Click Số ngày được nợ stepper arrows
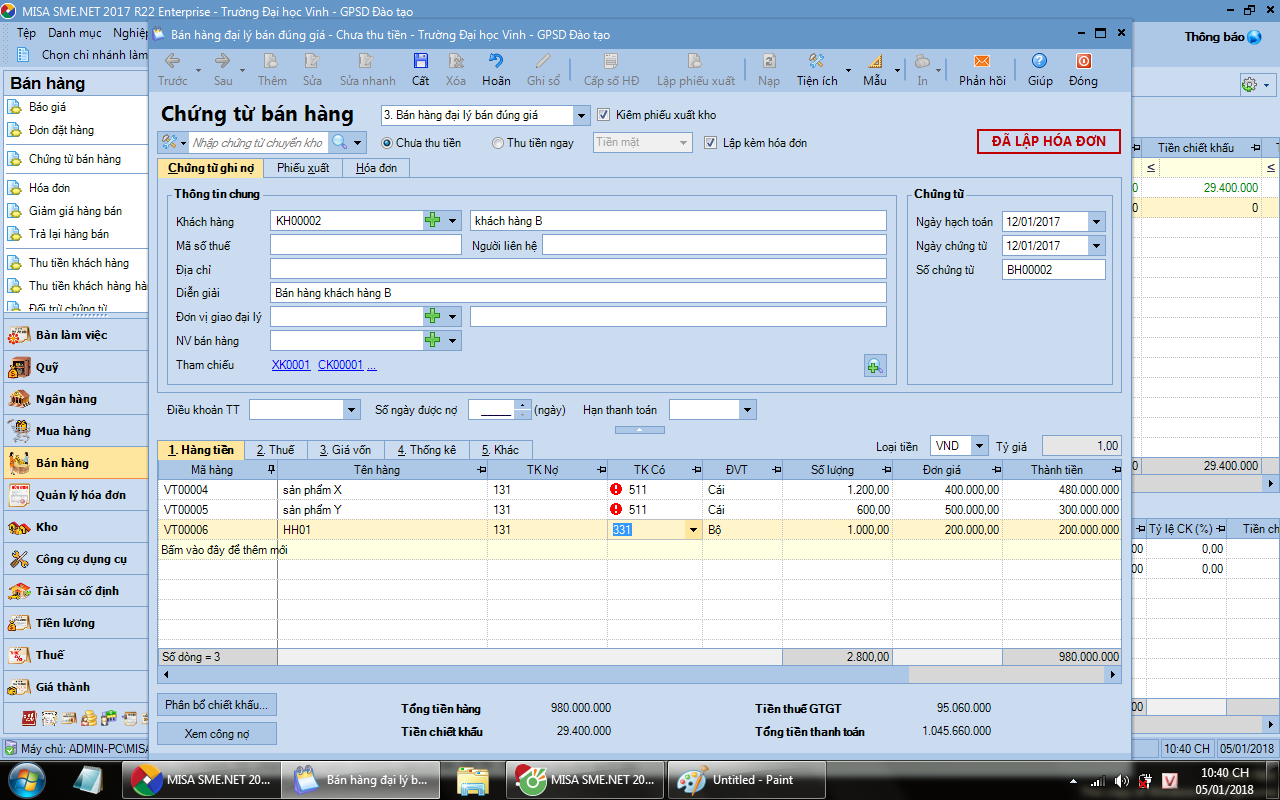Screen dimensions: 1280x800 (x=522, y=410)
